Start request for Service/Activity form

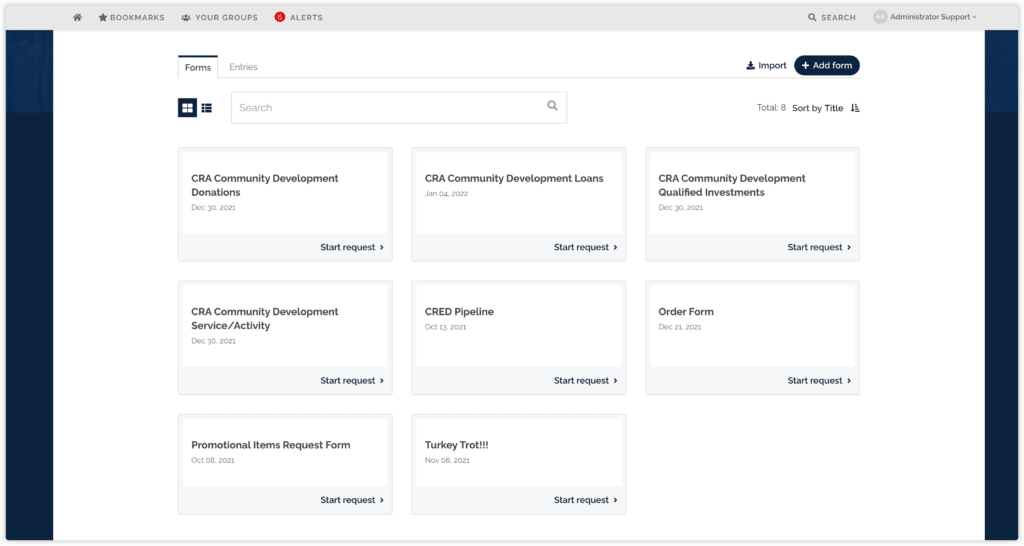(352, 381)
